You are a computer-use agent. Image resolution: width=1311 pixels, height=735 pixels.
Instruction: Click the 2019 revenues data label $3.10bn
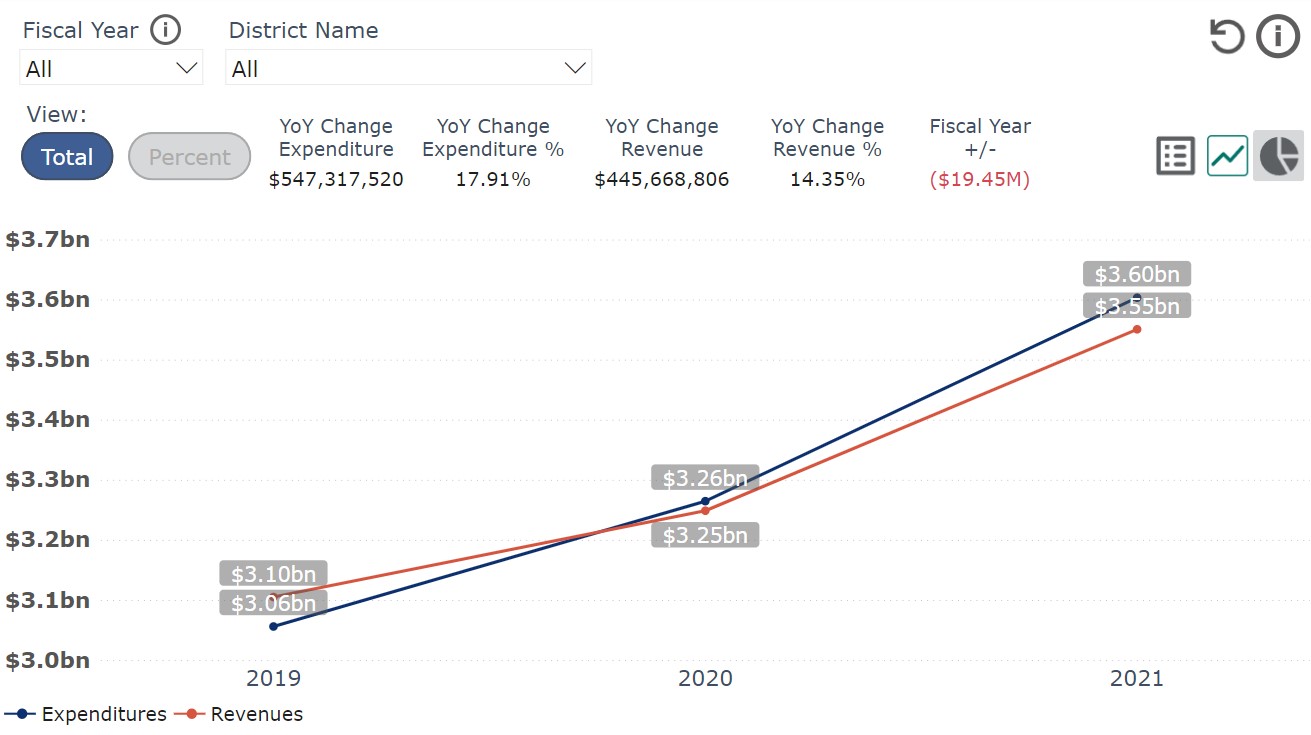click(274, 574)
